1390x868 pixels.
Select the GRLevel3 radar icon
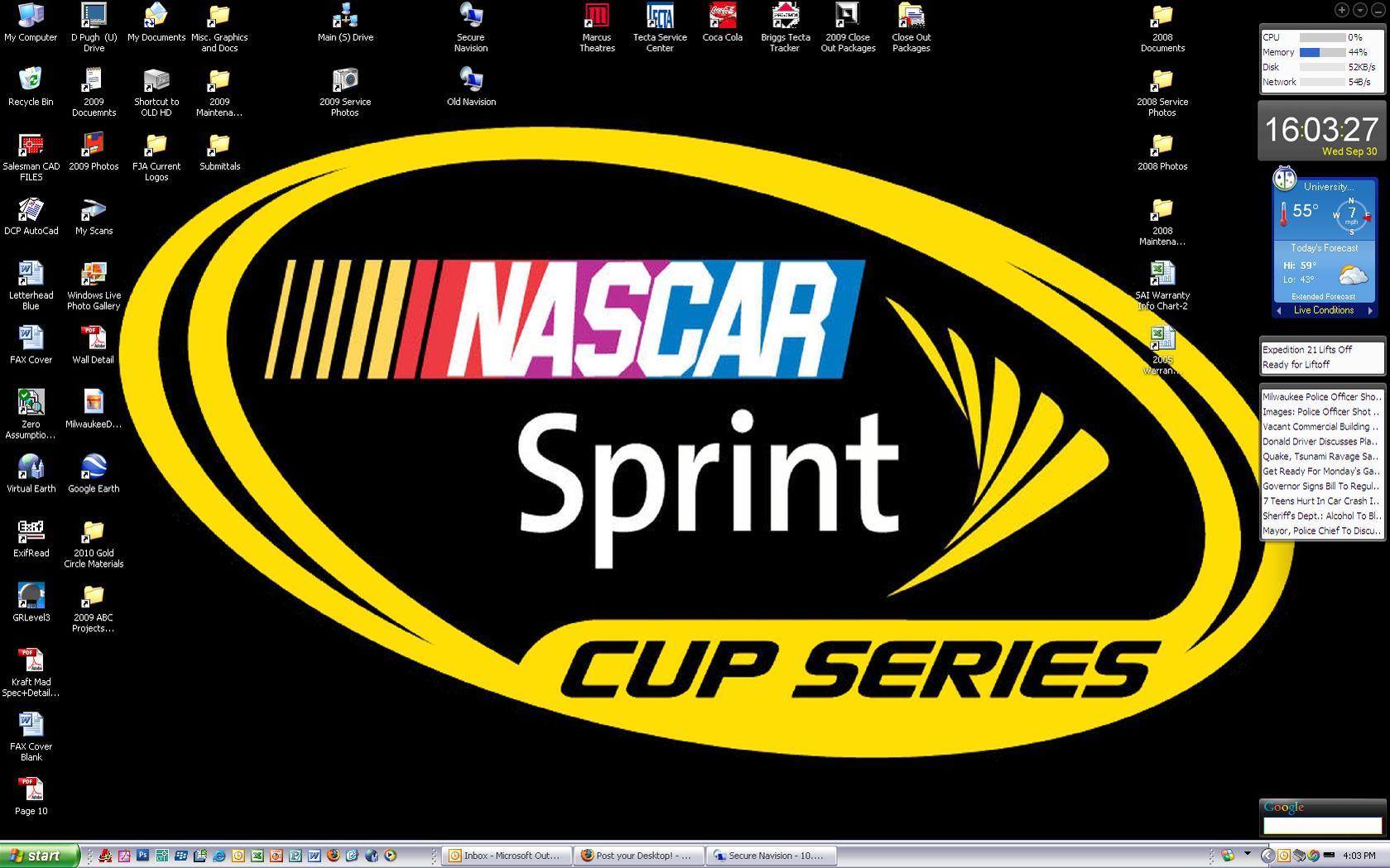point(31,603)
